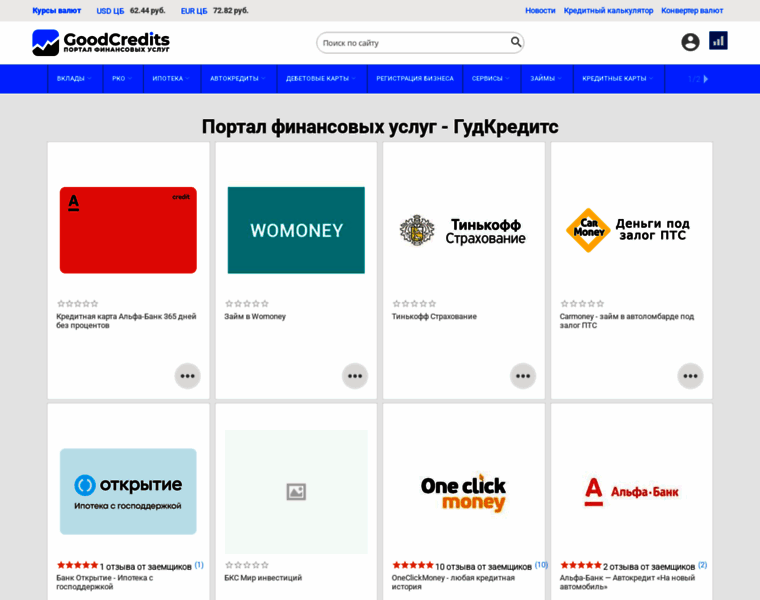The height and width of the screenshot is (600, 760).
Task: Open Тинькофф Страхование card title
Action: click(434, 316)
